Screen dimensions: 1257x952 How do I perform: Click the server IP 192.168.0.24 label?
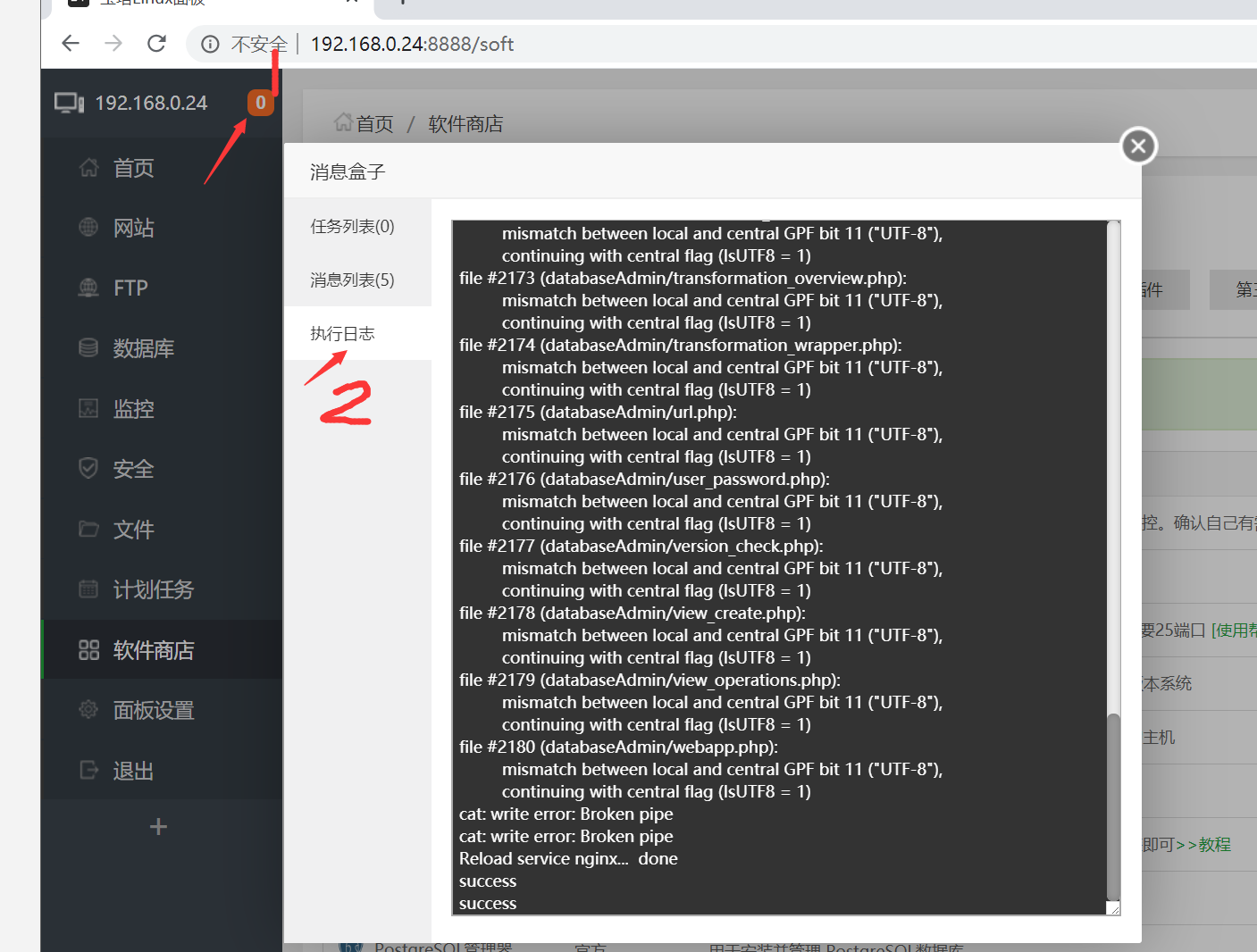[151, 104]
